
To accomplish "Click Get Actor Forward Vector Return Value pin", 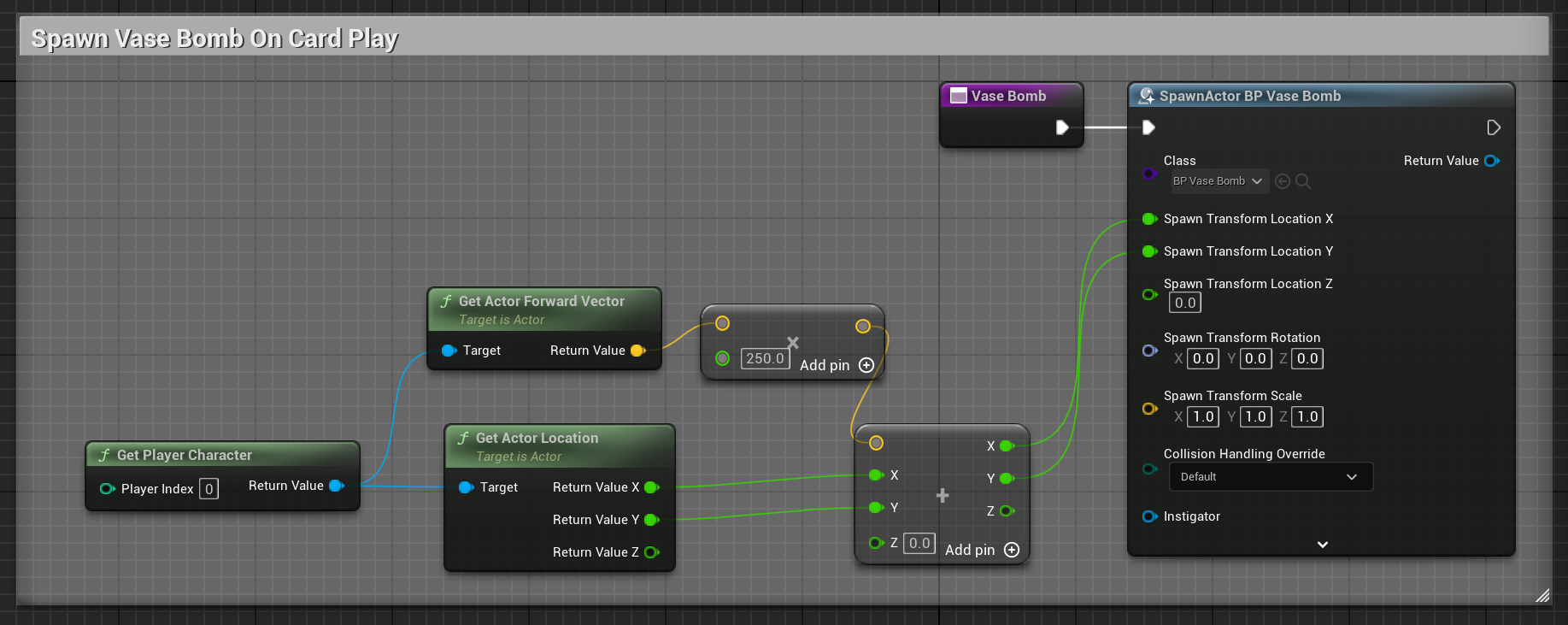I will tap(637, 351).
